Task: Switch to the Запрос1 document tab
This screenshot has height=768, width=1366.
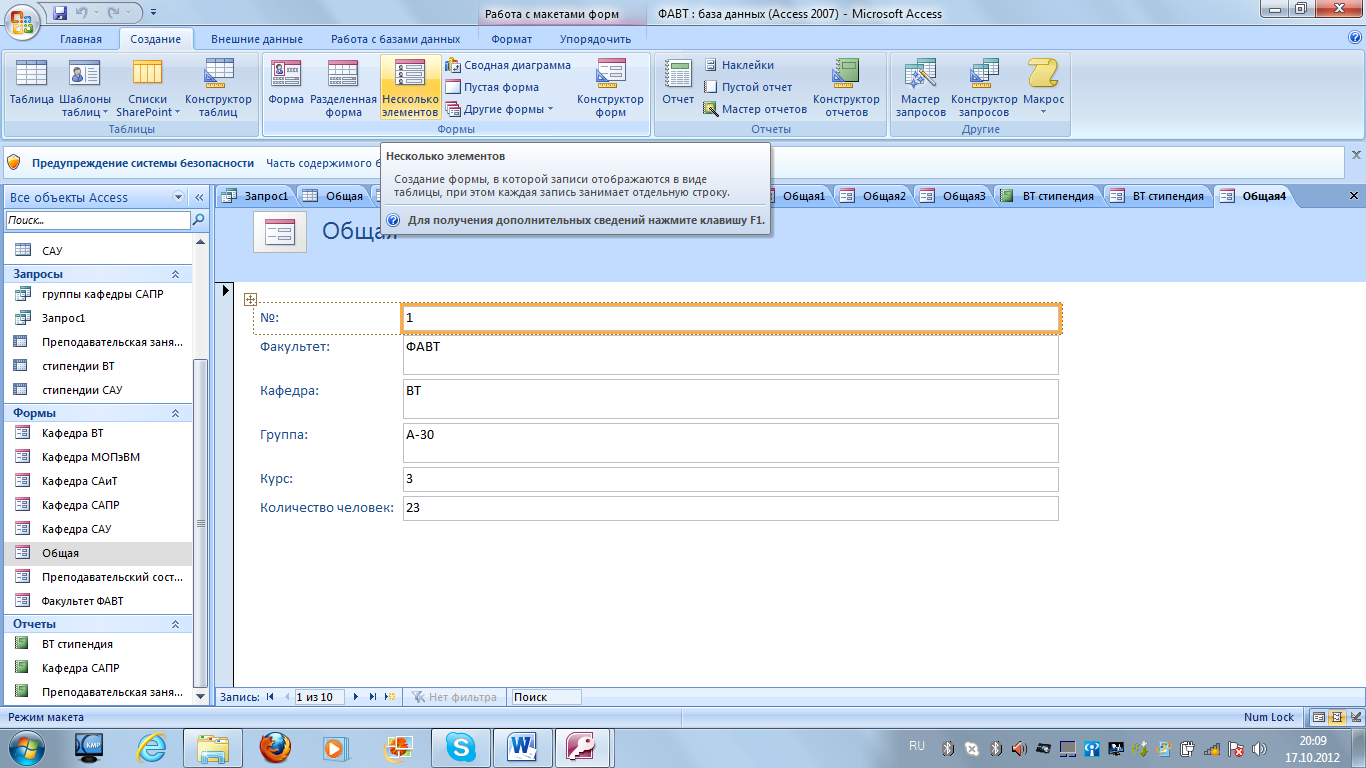Action: coord(257,196)
